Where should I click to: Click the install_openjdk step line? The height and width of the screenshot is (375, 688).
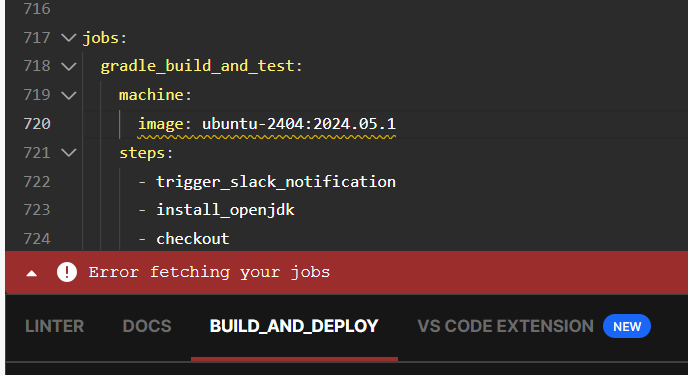click(x=225, y=210)
